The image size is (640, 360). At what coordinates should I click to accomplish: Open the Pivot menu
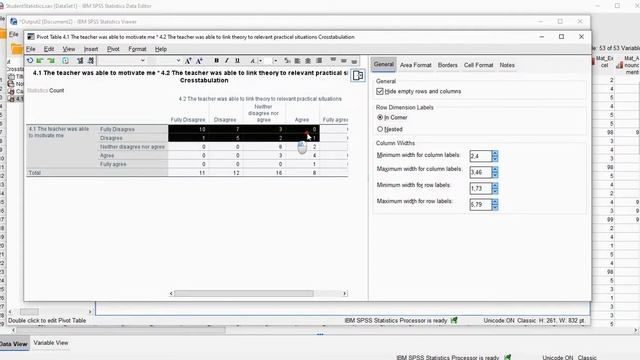click(x=113, y=49)
